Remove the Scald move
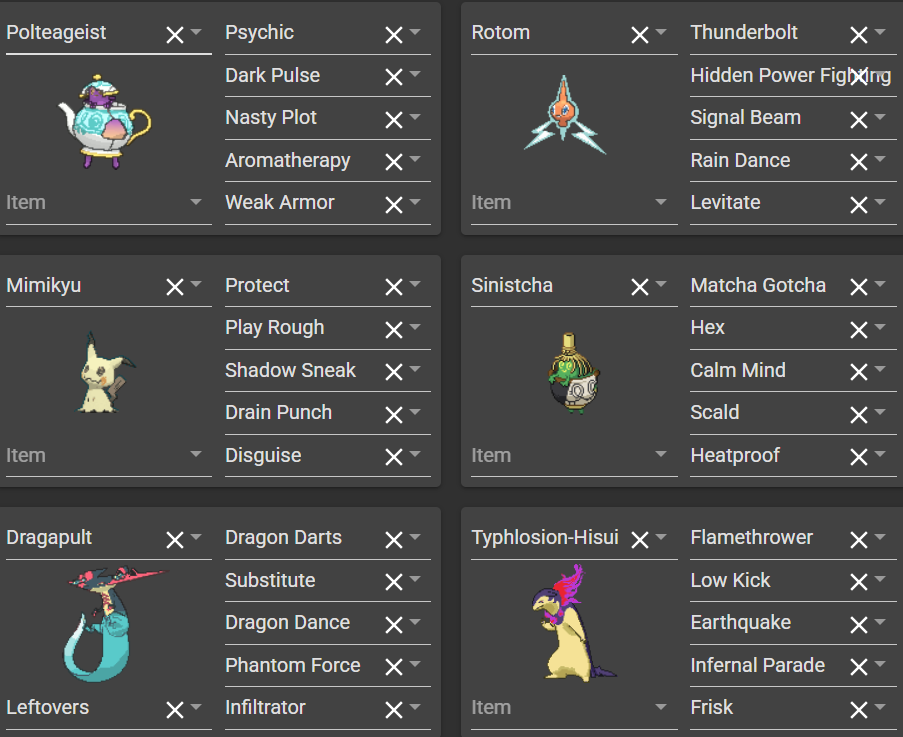903x737 pixels. (x=859, y=415)
